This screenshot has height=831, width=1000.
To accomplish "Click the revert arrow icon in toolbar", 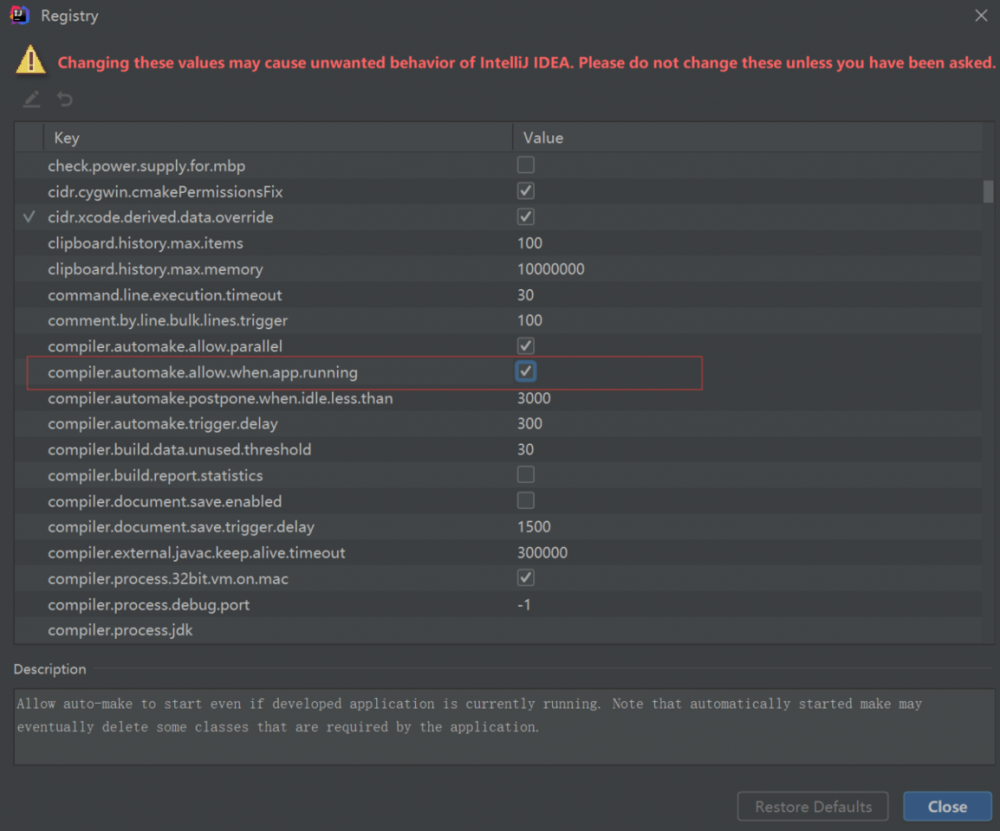I will pos(65,99).
